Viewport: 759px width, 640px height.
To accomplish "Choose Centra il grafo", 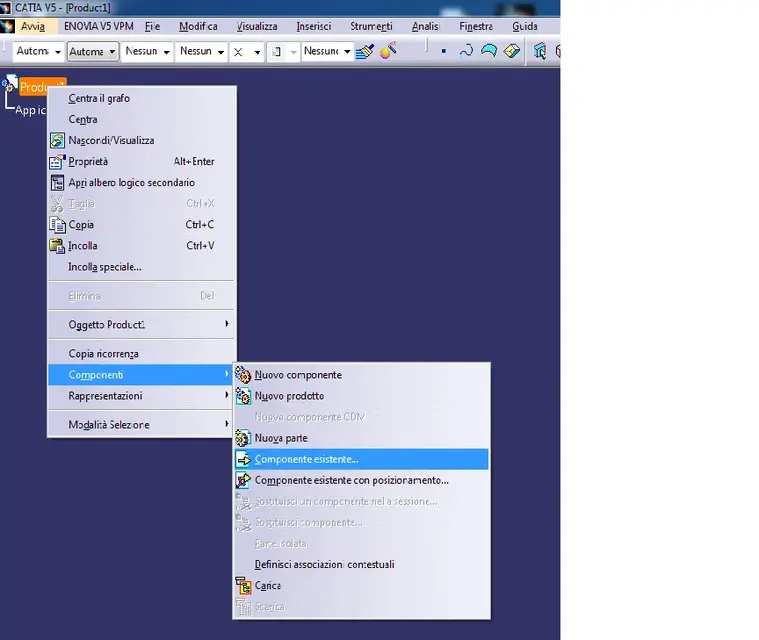I will click(141, 98).
